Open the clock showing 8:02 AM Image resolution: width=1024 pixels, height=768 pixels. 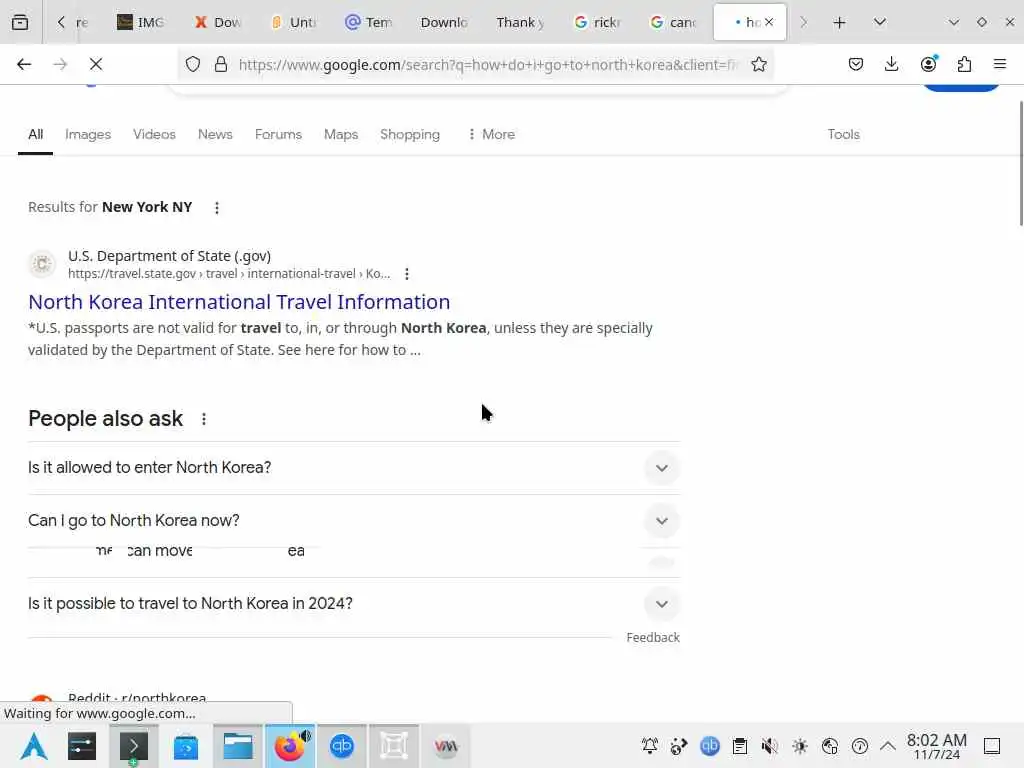[x=936, y=746]
